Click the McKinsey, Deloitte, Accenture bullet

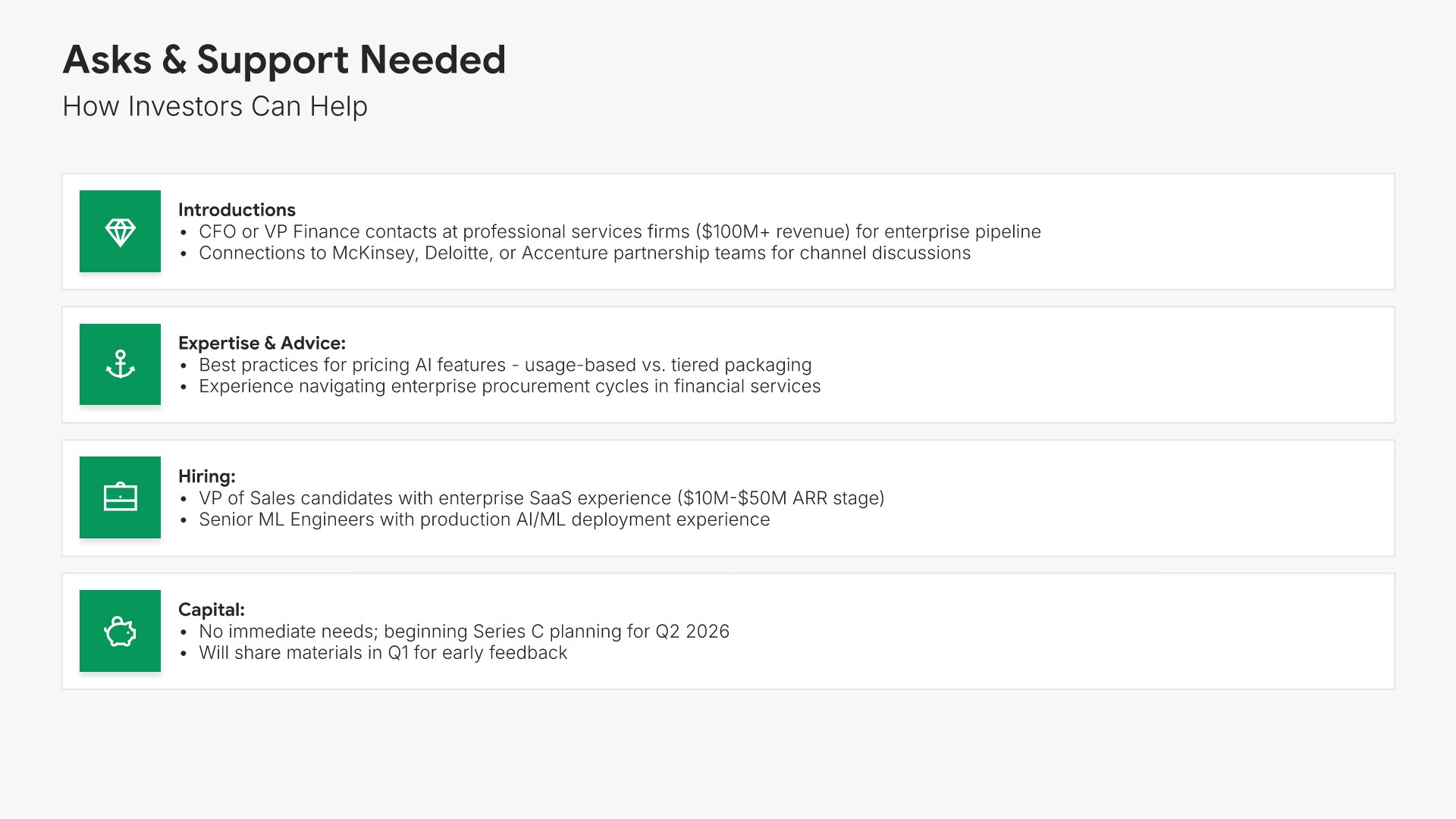point(584,253)
